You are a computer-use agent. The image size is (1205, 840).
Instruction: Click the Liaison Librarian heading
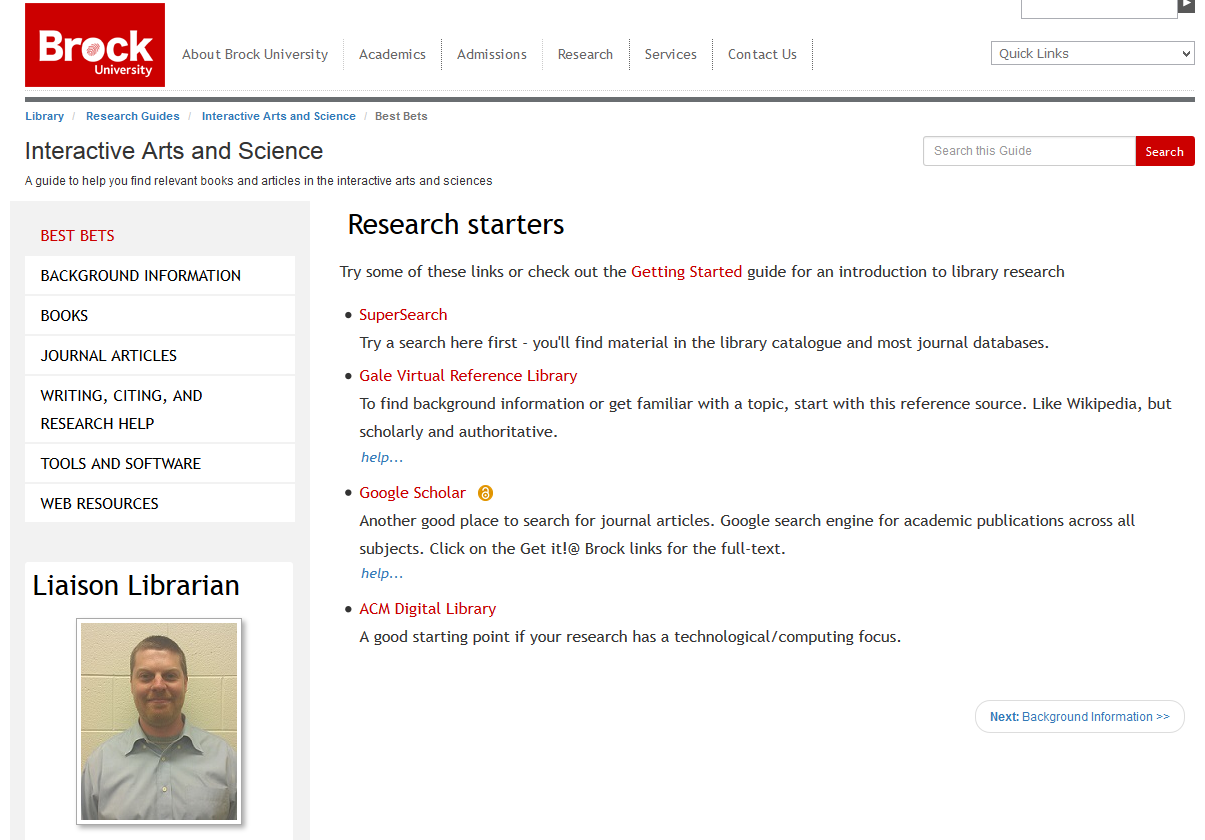coord(136,586)
